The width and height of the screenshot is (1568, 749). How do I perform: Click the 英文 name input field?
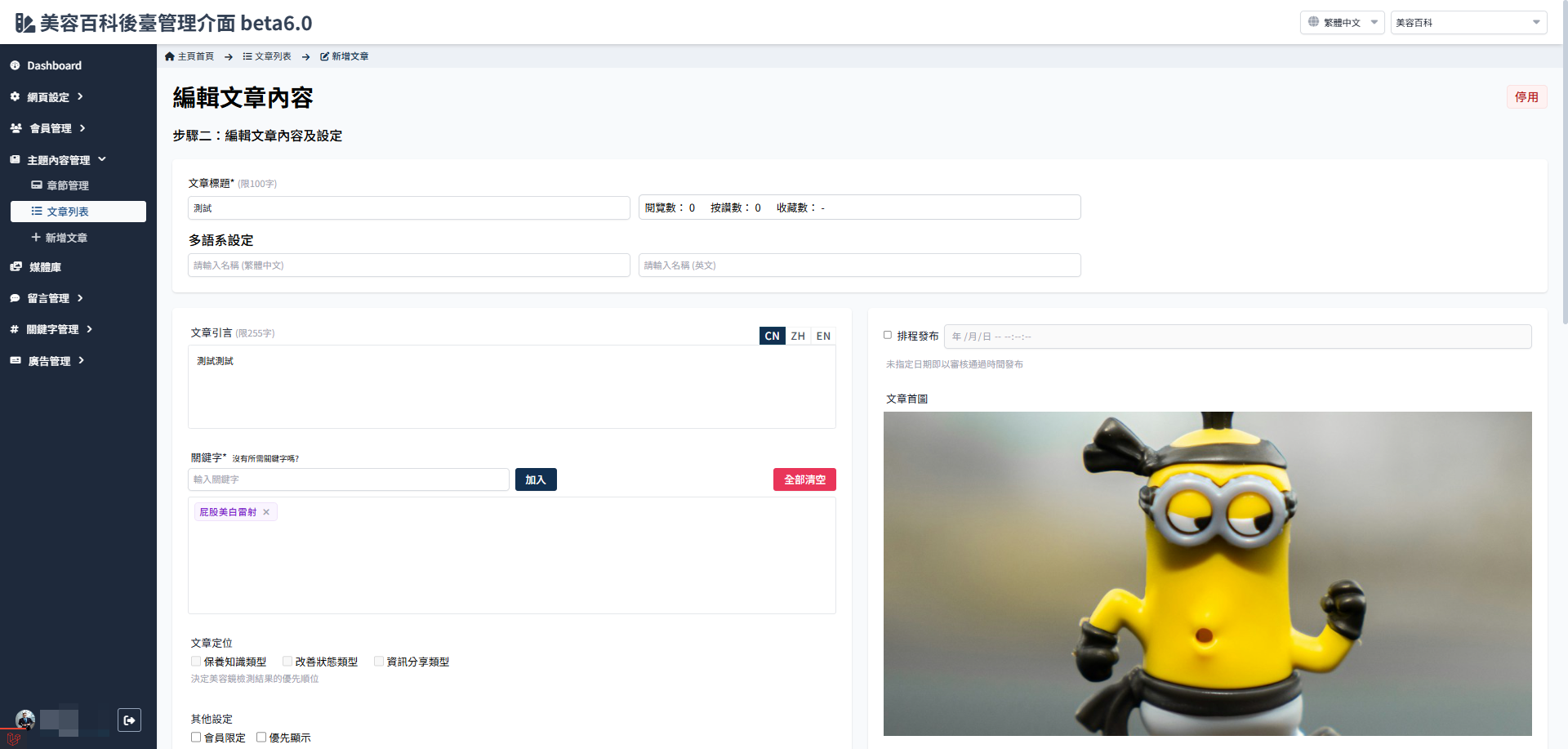(859, 265)
